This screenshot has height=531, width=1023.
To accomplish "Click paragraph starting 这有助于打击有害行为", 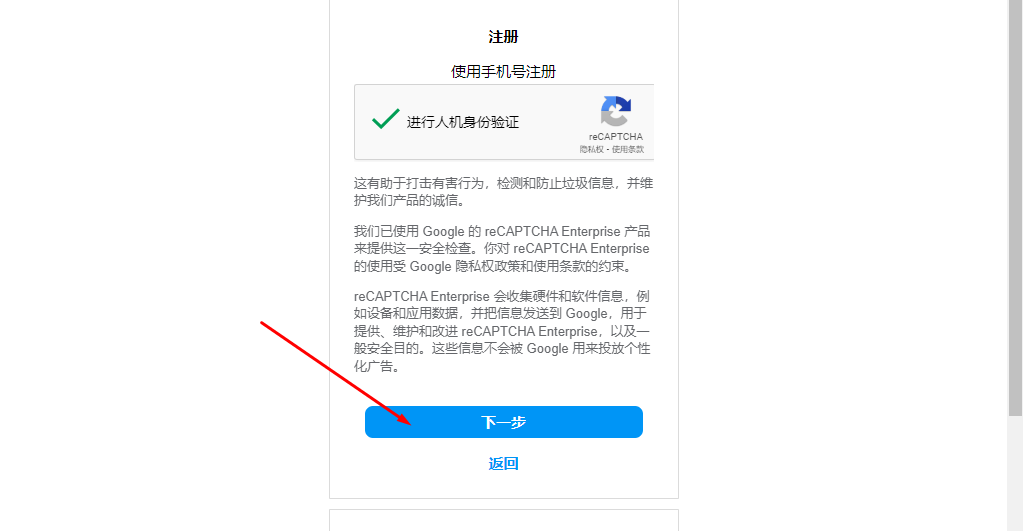I will coord(504,192).
